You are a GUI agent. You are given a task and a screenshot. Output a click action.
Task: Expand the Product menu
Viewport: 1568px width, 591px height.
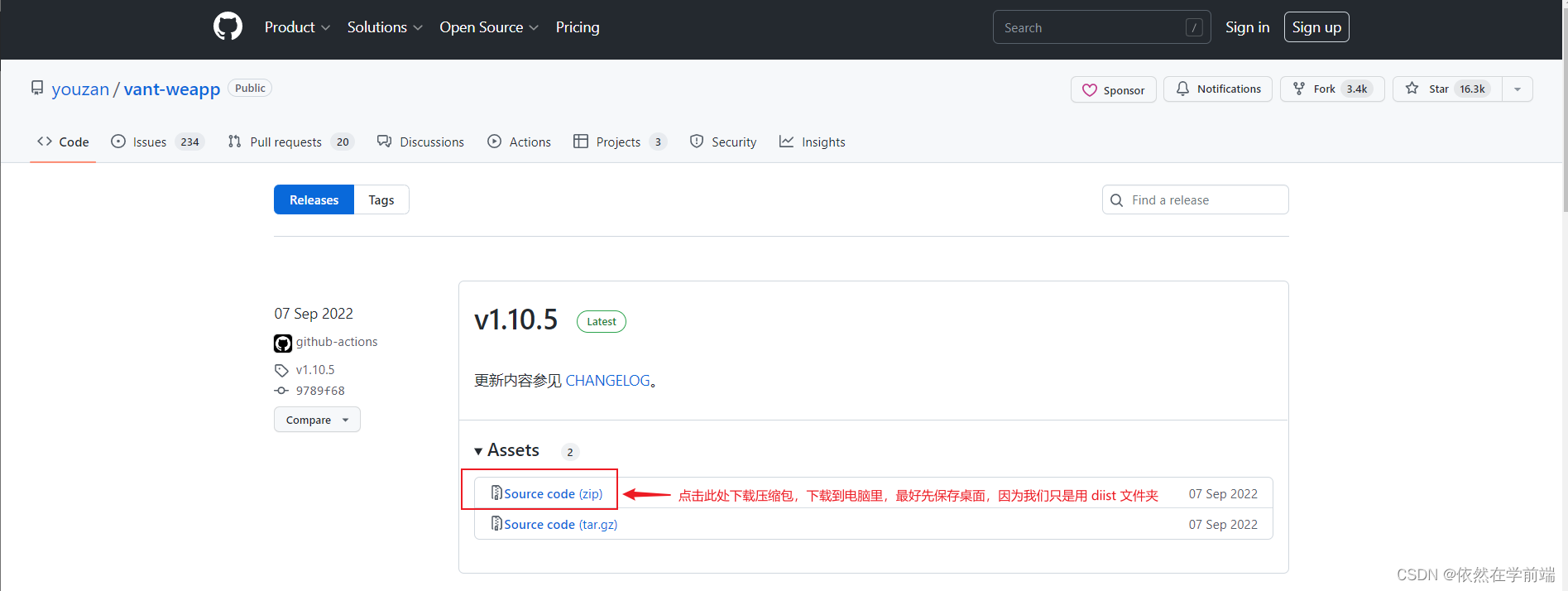pos(297,27)
